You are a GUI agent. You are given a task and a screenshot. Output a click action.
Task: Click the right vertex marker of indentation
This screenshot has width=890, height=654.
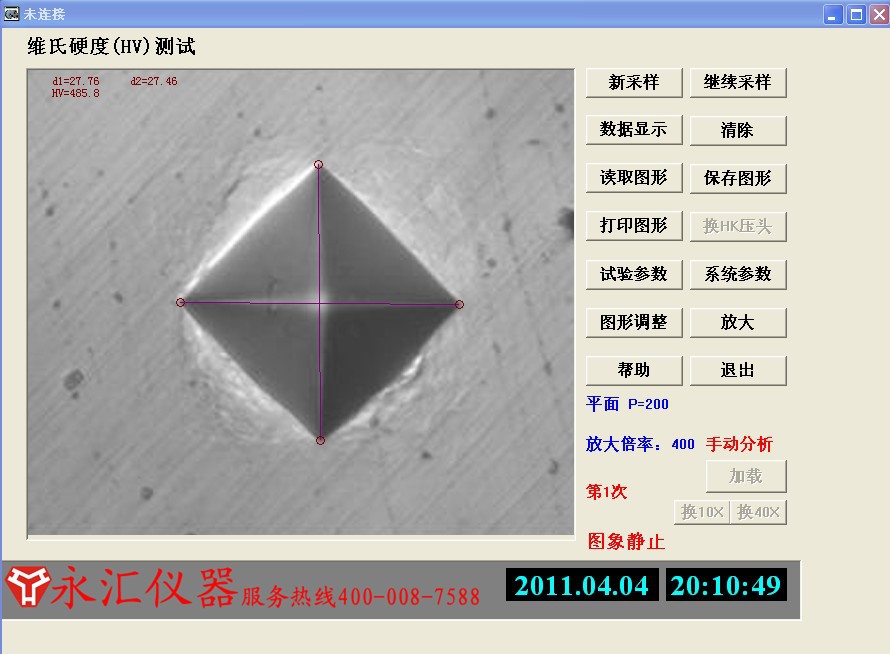pos(460,304)
